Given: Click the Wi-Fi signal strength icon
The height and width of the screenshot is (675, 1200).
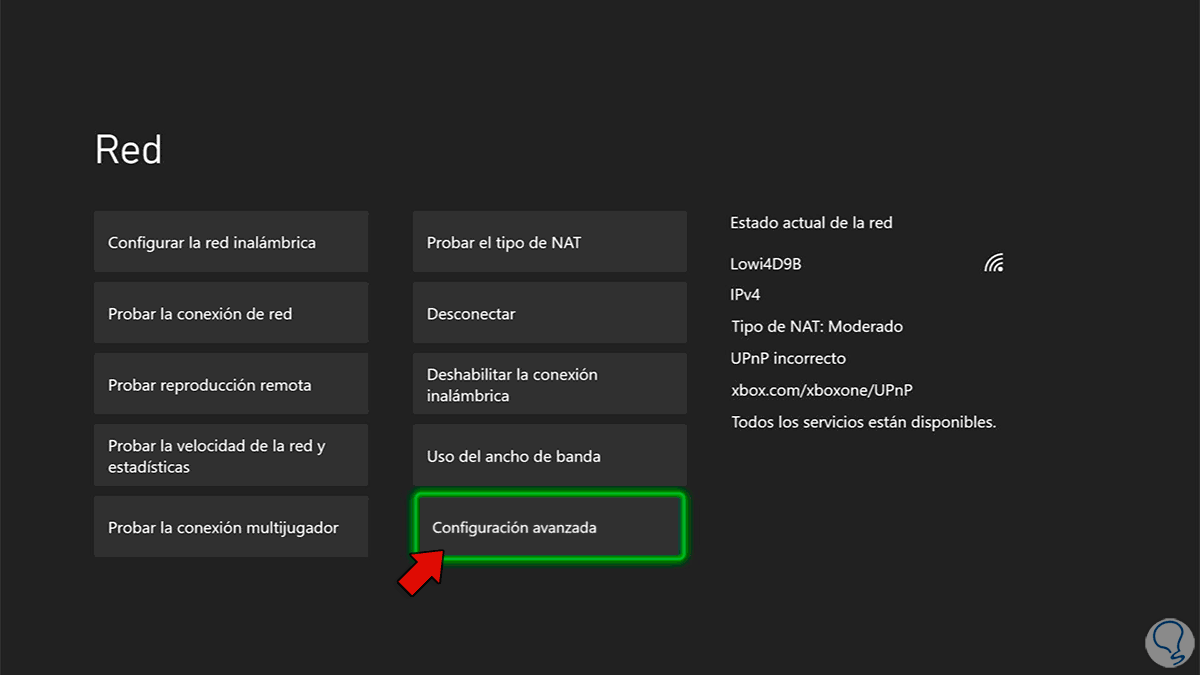Looking at the screenshot, I should pyautogui.click(x=993, y=263).
